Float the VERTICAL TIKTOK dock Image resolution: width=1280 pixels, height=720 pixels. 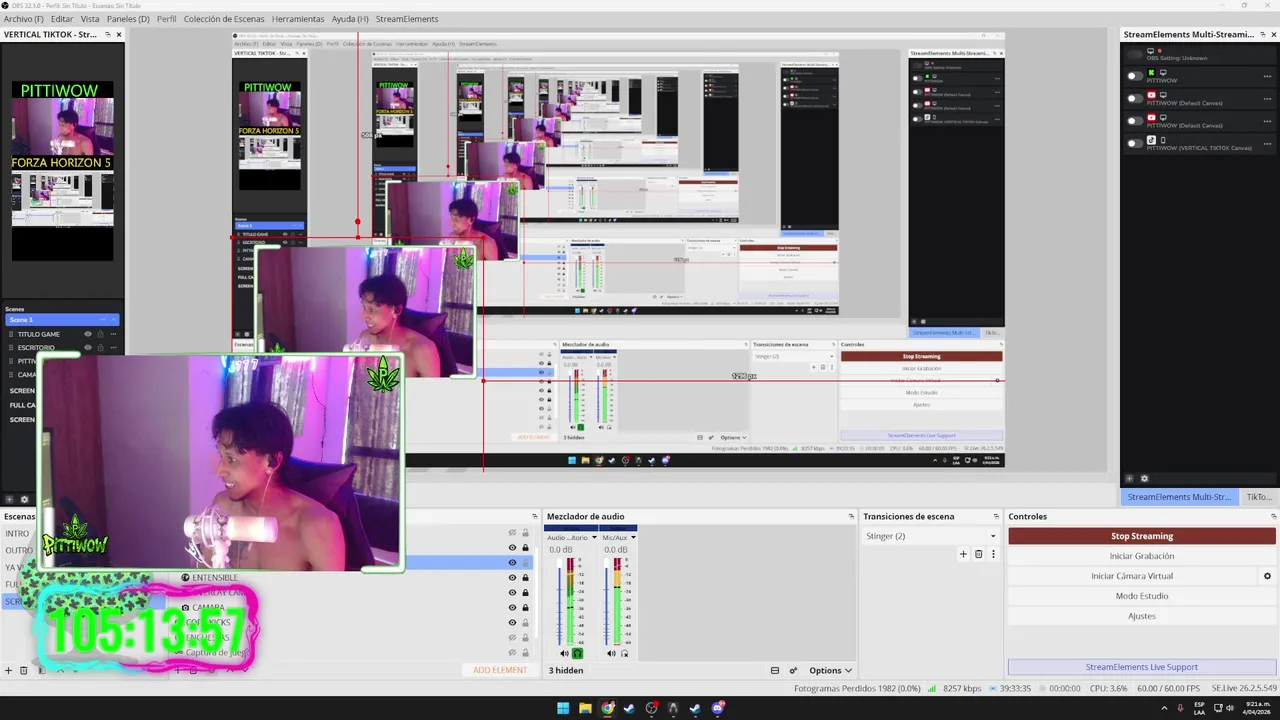pos(108,34)
